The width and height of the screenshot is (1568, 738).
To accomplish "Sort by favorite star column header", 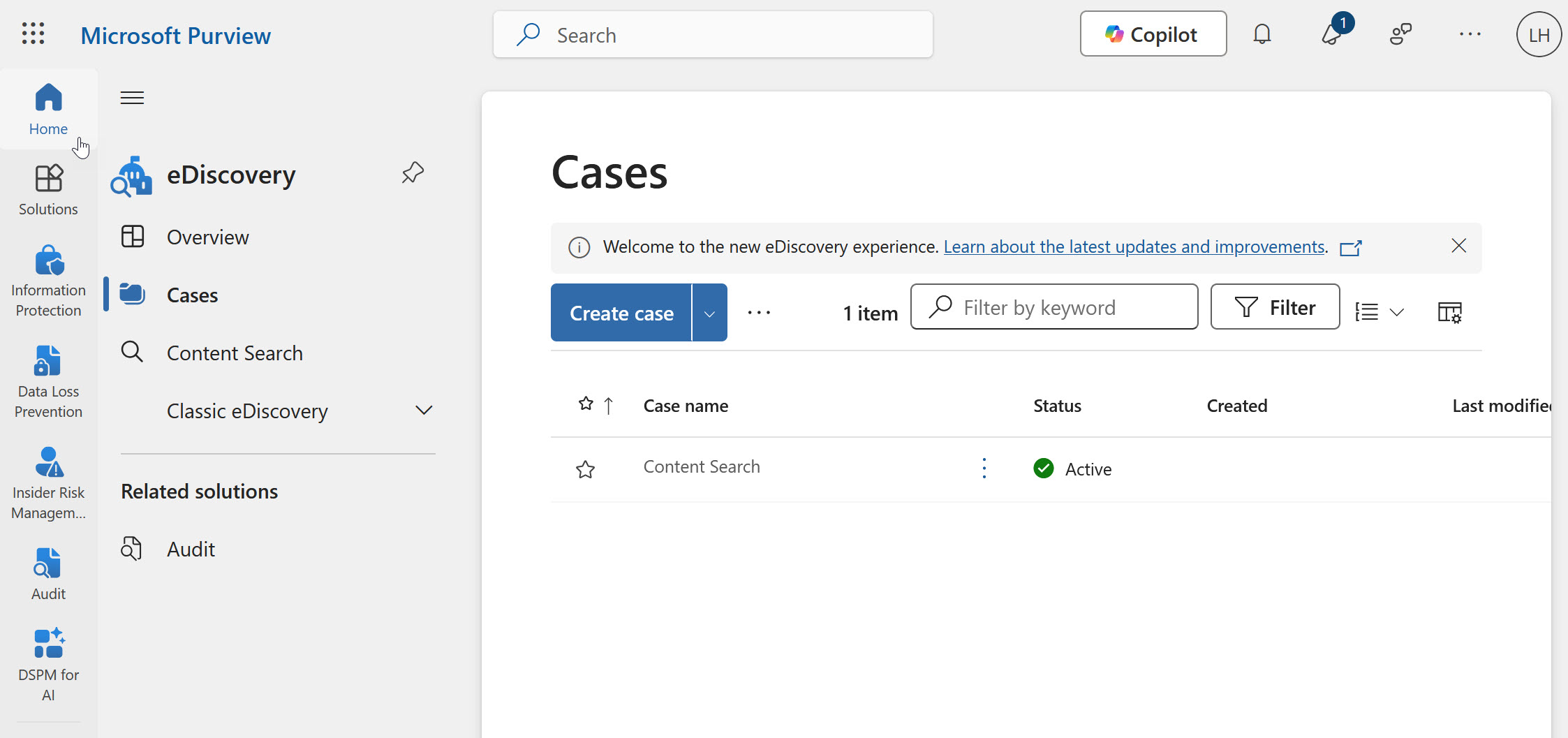I will (x=586, y=404).
